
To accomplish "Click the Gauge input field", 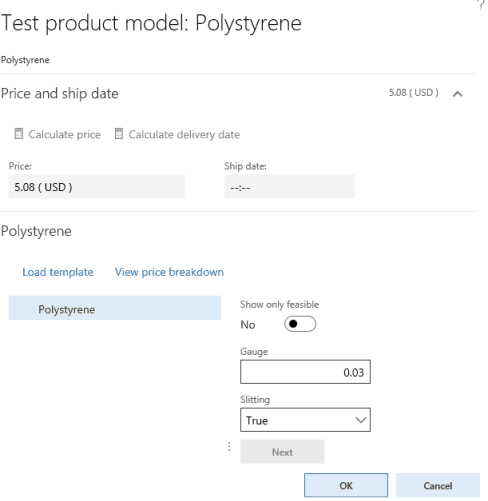I will 305,372.
